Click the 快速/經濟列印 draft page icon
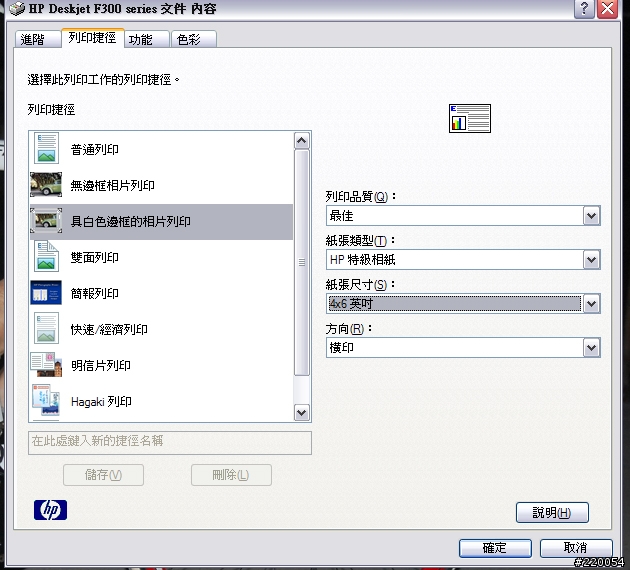The image size is (630, 570). (46, 329)
